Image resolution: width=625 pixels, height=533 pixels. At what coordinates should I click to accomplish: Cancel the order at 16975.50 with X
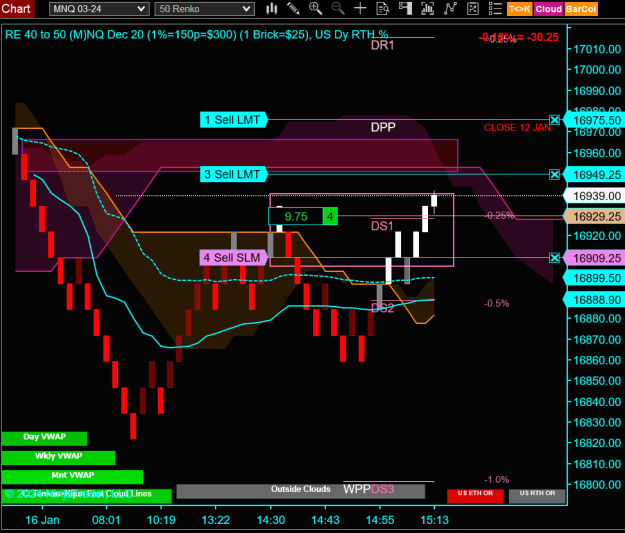(554, 120)
